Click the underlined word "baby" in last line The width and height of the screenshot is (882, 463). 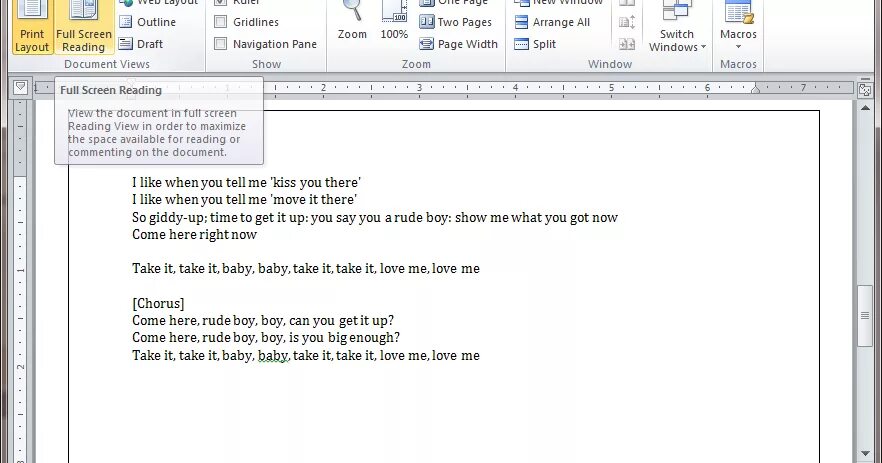[x=273, y=356]
